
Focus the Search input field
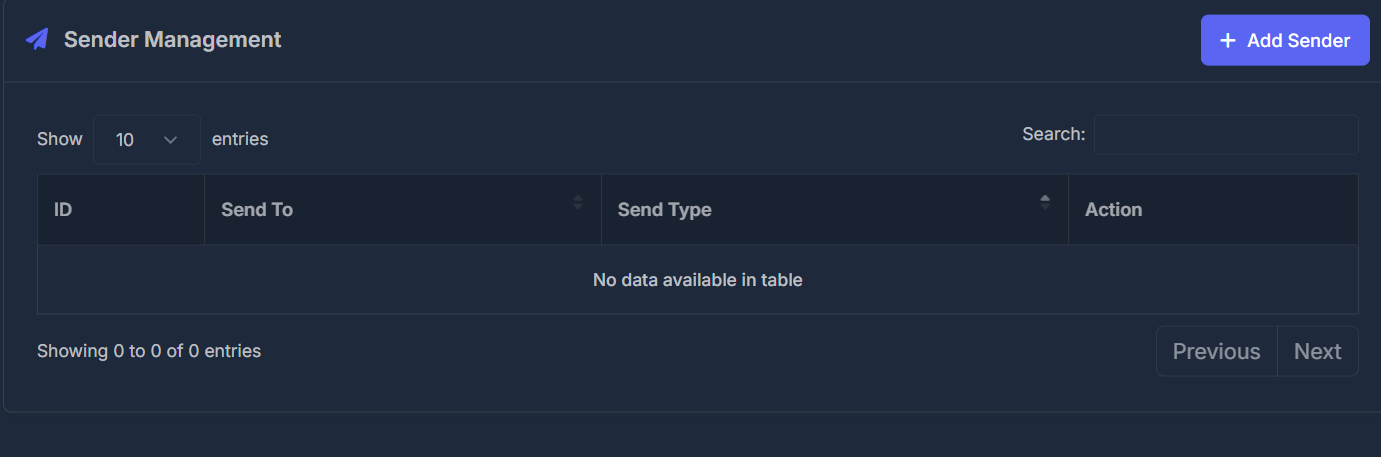tap(1226, 135)
